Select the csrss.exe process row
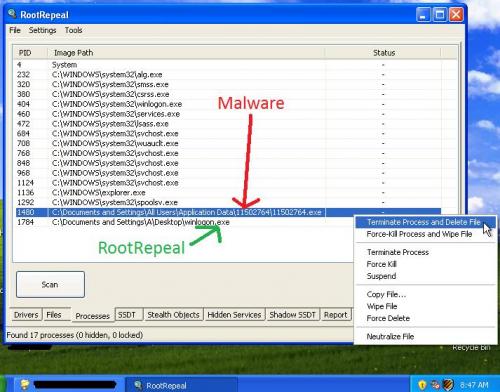 [229, 94]
